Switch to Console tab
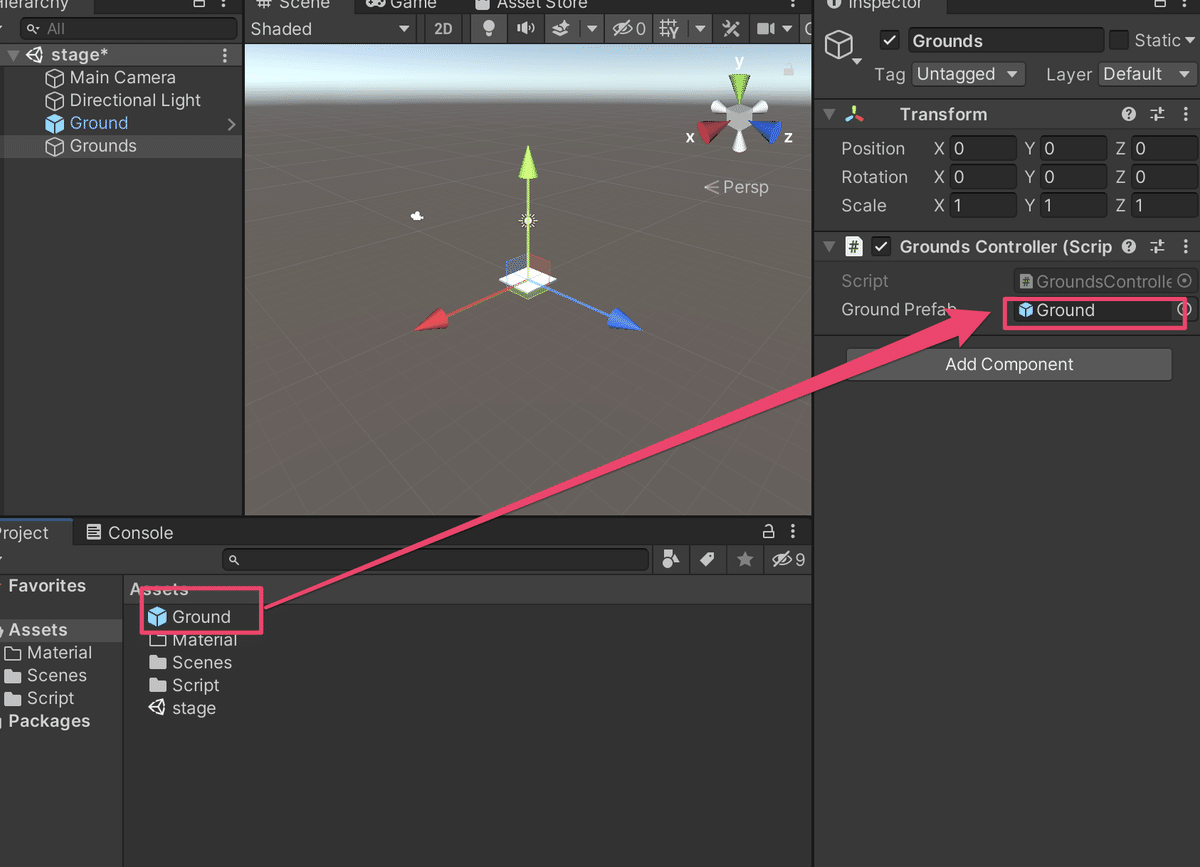 pyautogui.click(x=130, y=533)
